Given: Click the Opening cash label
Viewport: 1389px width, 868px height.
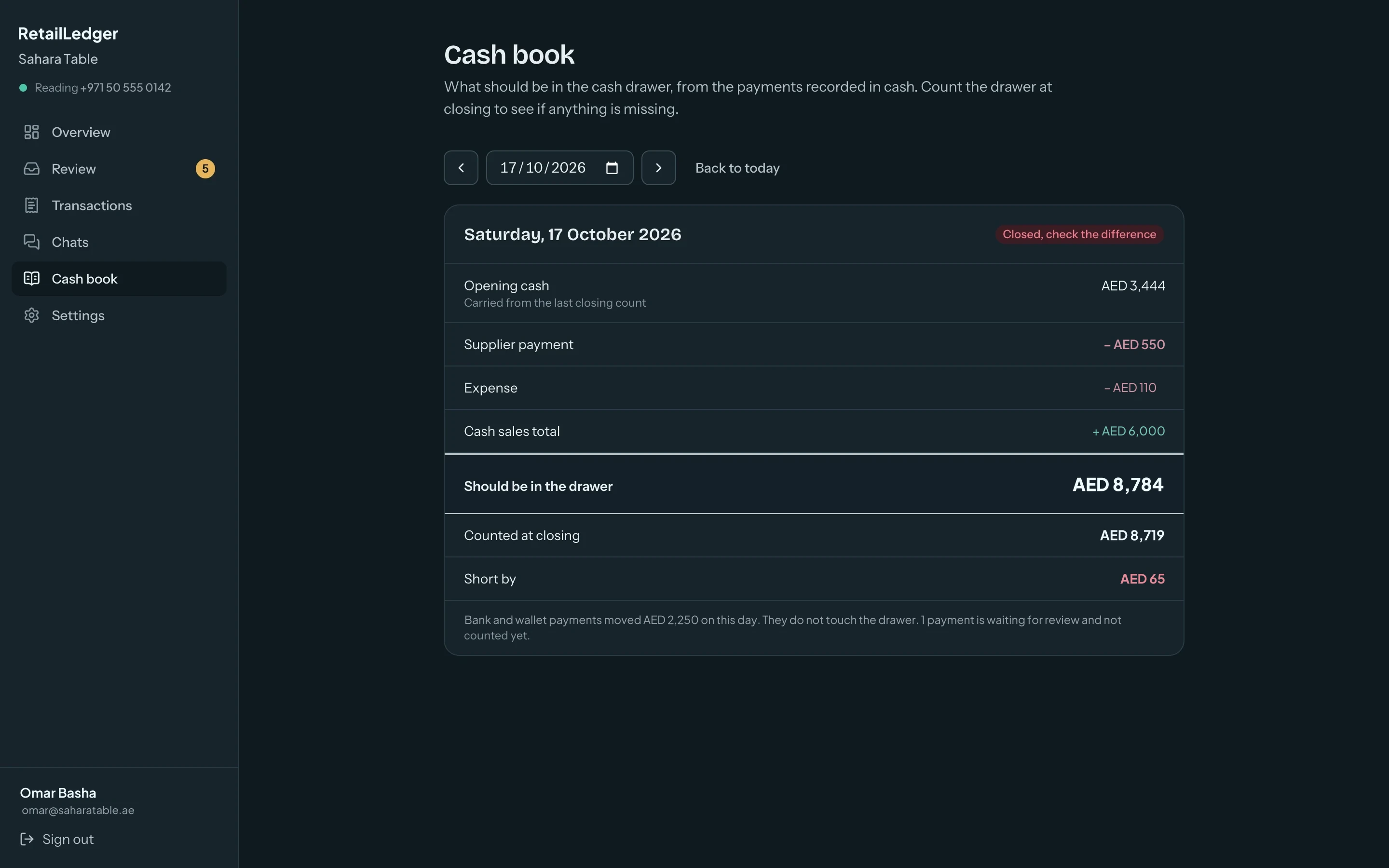Looking at the screenshot, I should tap(506, 286).
